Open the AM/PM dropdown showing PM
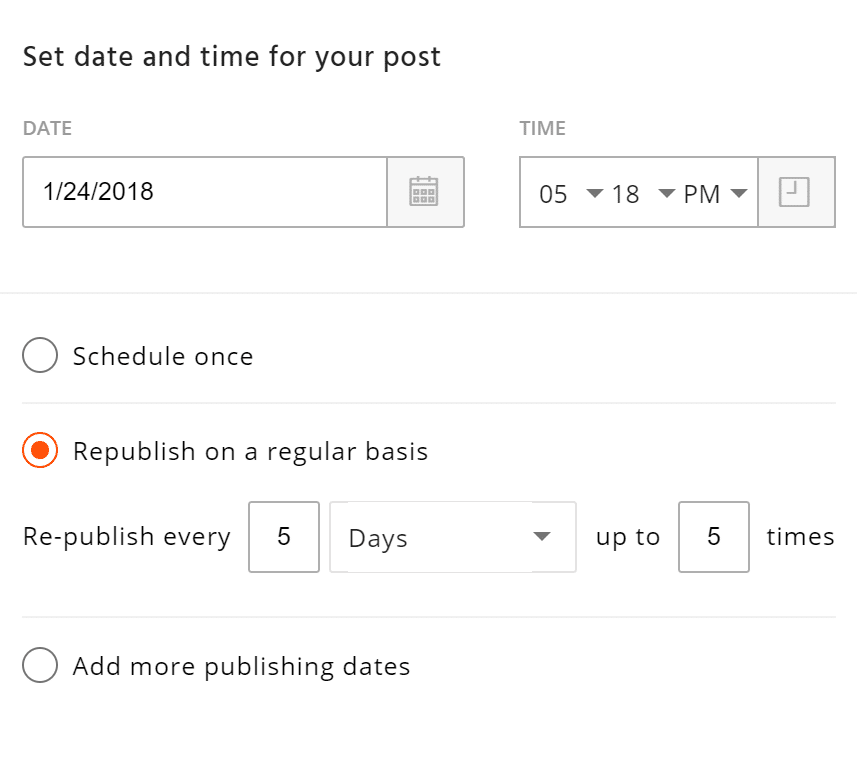857x758 pixels. [715, 193]
